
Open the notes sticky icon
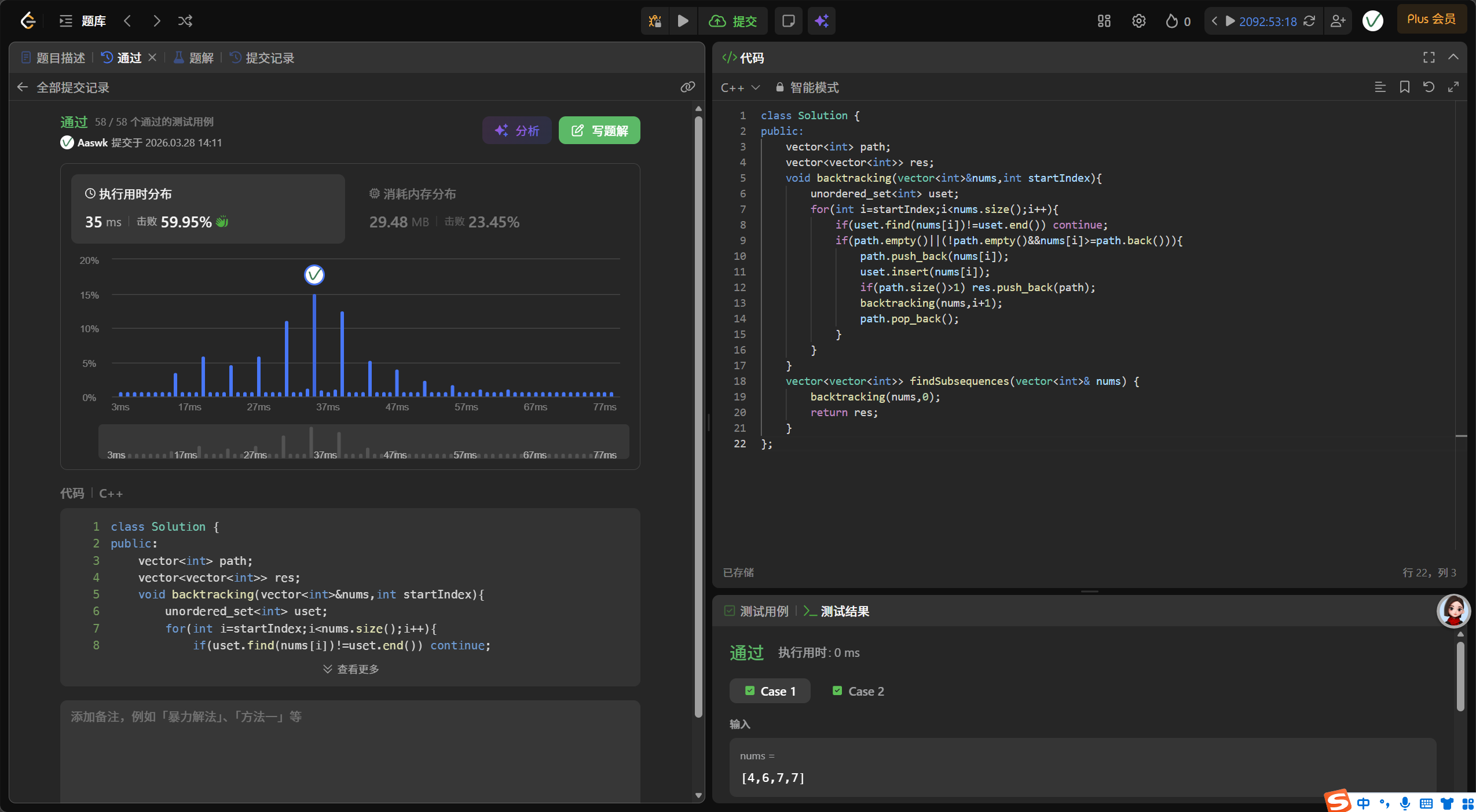coord(788,21)
